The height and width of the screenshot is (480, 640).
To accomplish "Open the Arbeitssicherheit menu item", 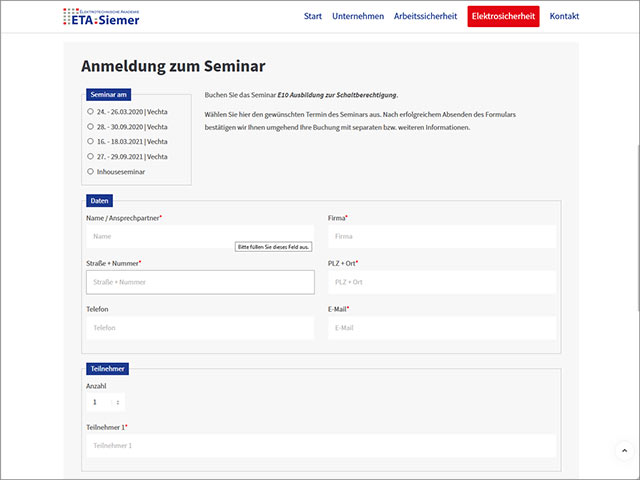I will click(x=425, y=16).
